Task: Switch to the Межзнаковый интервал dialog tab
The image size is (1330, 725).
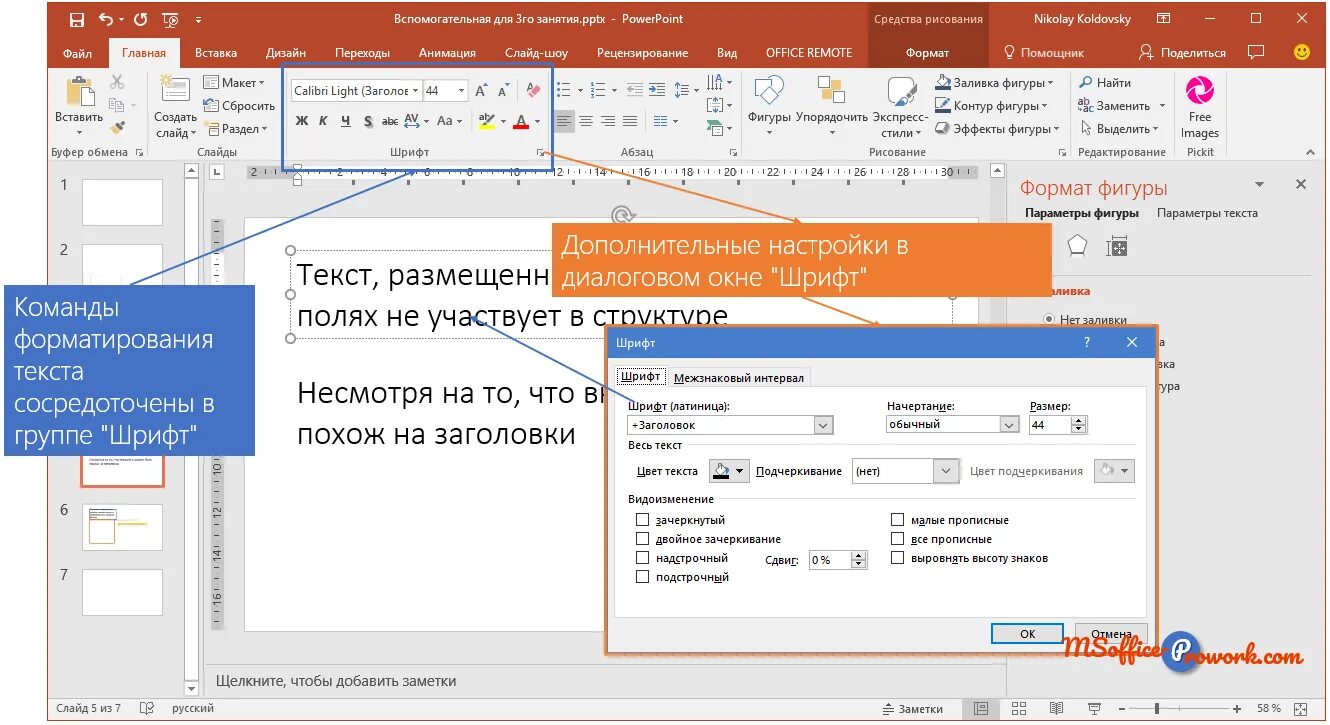Action: [738, 378]
